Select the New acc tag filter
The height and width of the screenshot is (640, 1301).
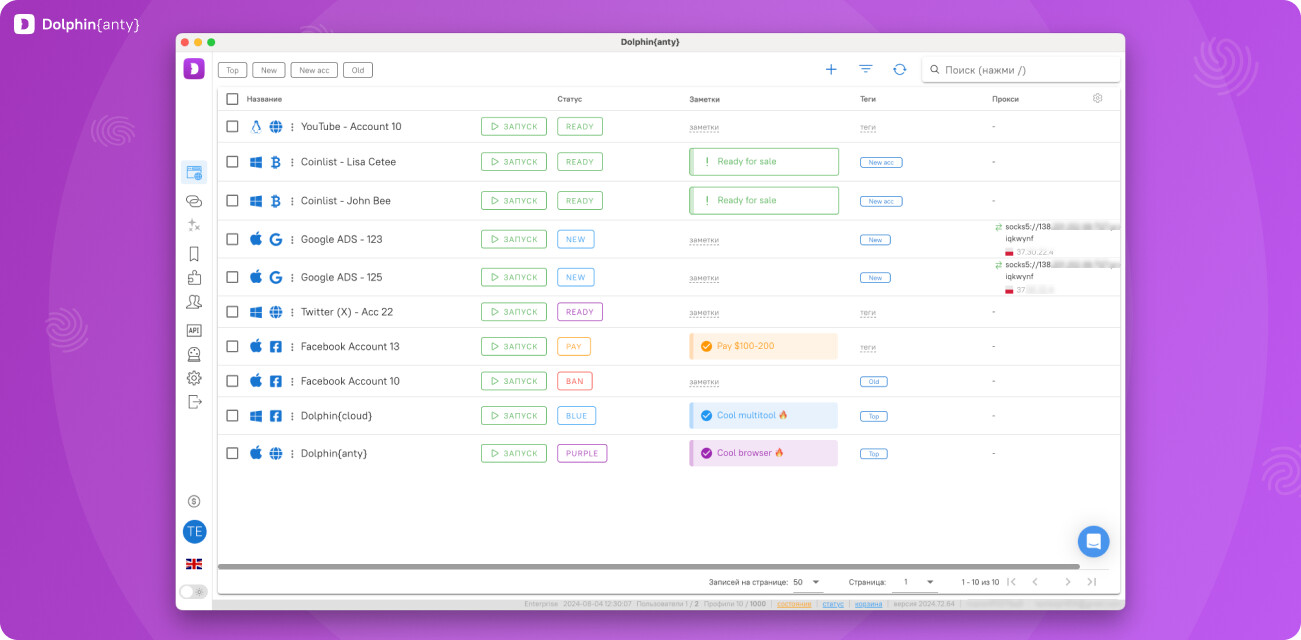[x=314, y=70]
